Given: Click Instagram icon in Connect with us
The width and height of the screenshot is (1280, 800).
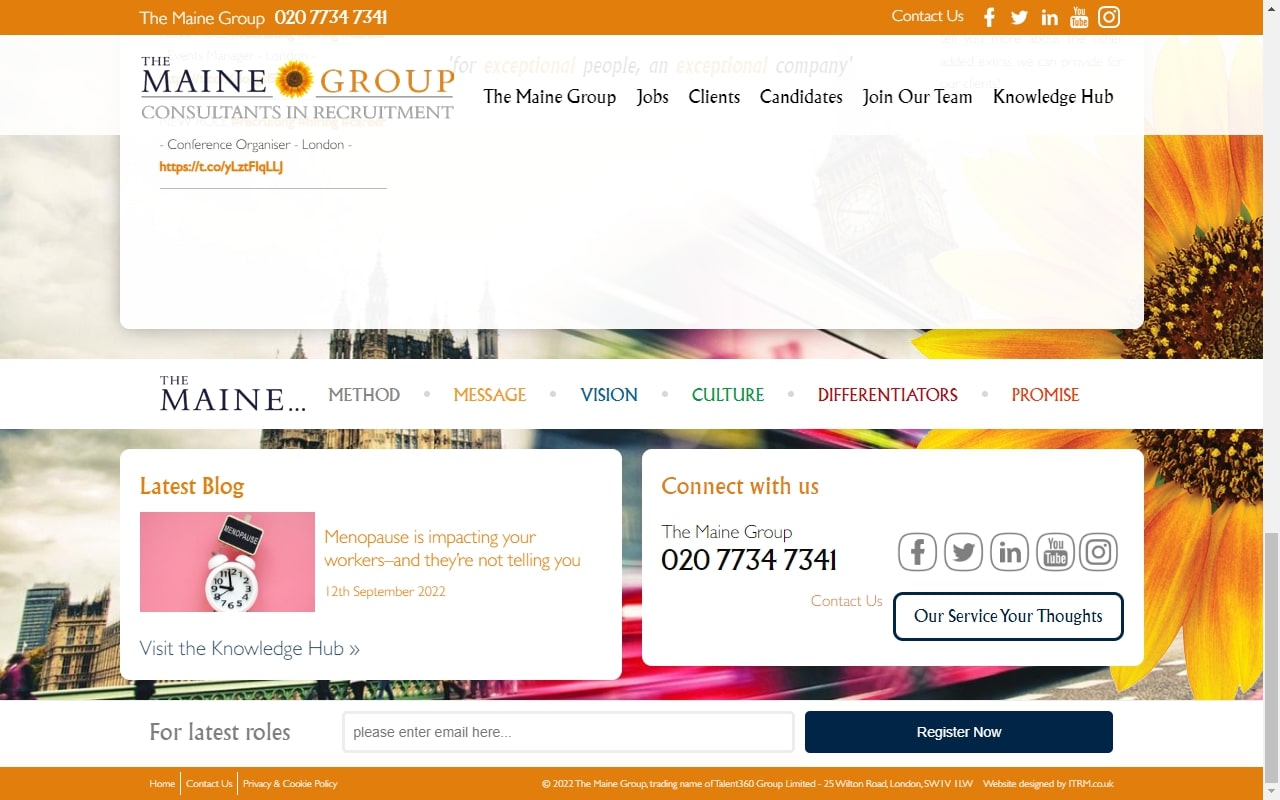Looking at the screenshot, I should coord(1098,552).
